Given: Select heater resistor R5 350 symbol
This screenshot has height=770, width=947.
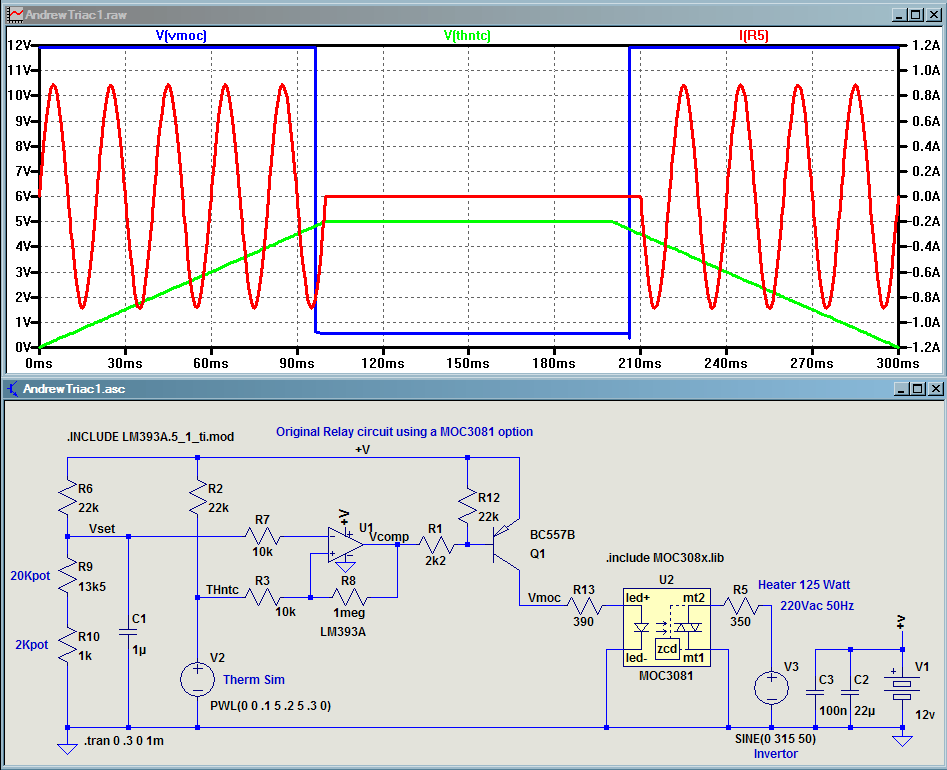Looking at the screenshot, I should (x=740, y=606).
